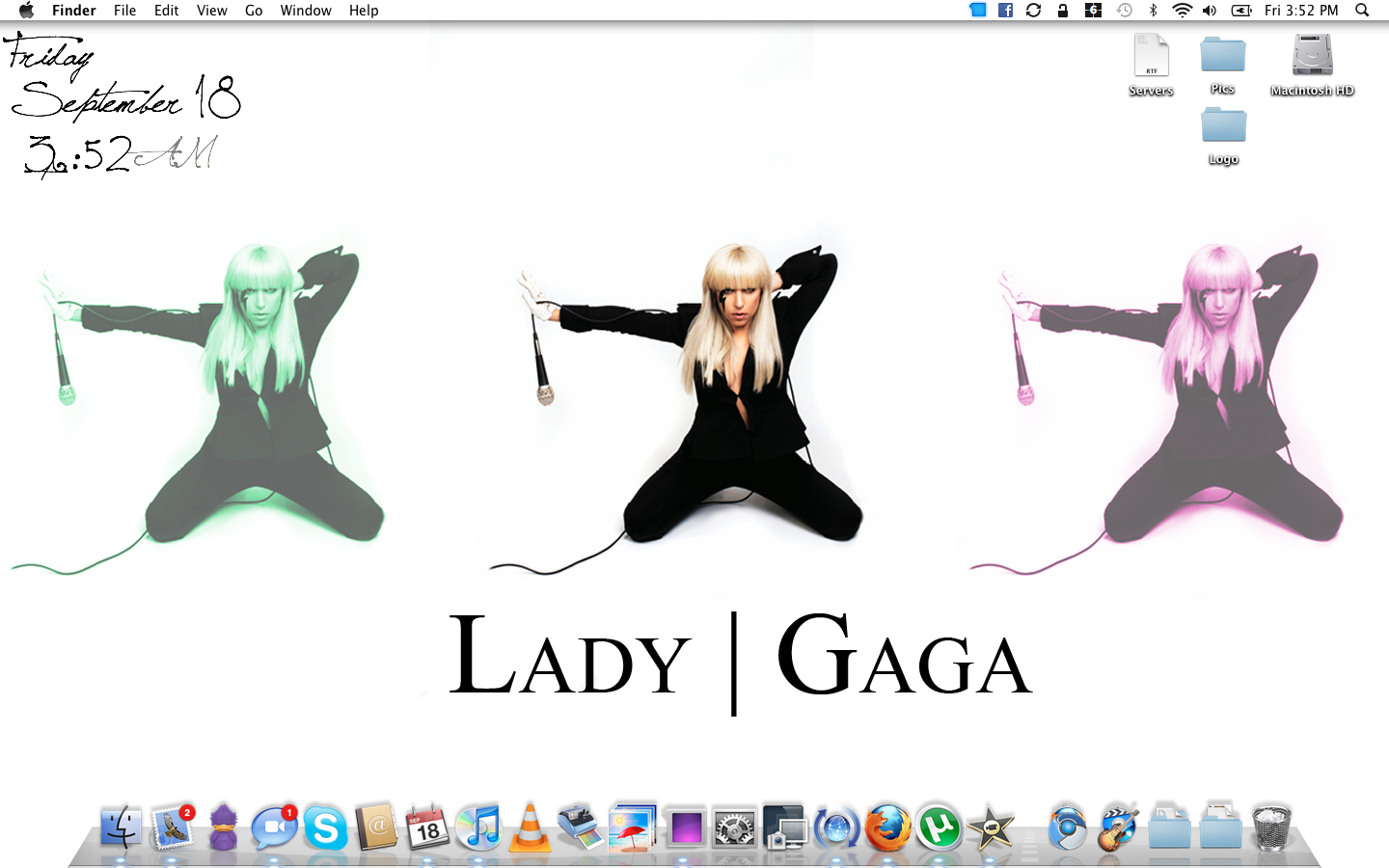
Task: Click the Bluetooth status icon
Action: click(1153, 11)
